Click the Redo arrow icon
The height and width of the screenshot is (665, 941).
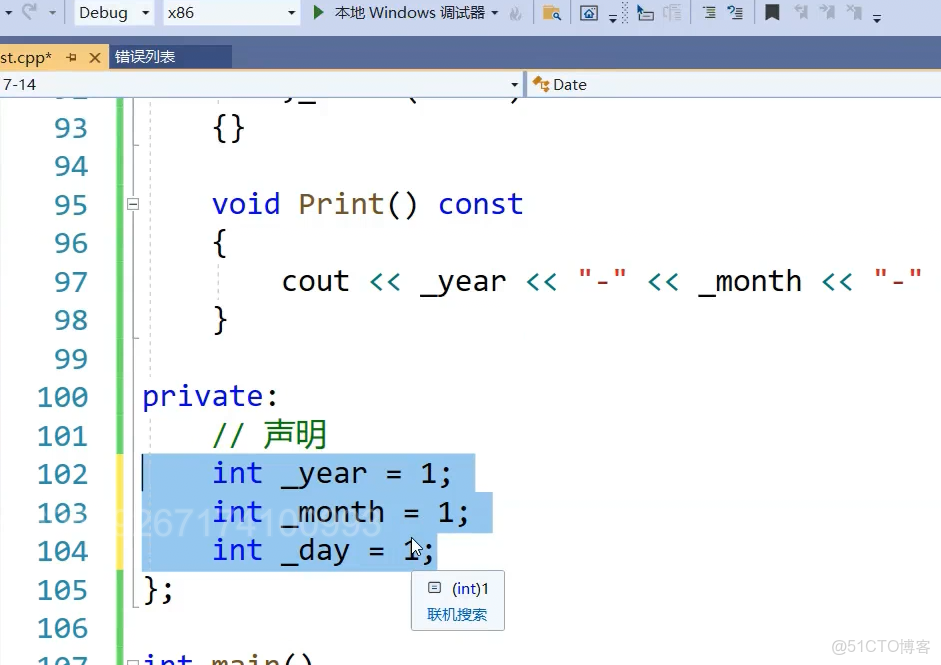point(29,11)
